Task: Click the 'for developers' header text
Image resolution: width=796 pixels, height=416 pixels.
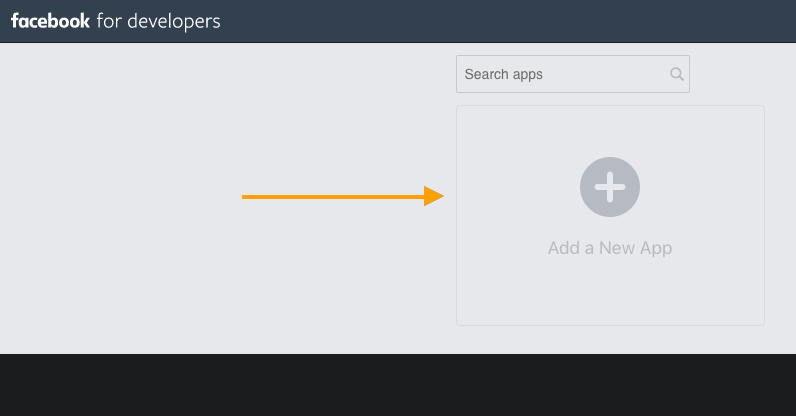Action: click(x=158, y=21)
